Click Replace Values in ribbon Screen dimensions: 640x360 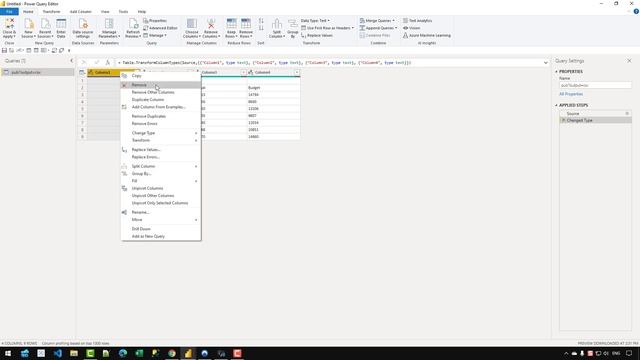click(317, 35)
